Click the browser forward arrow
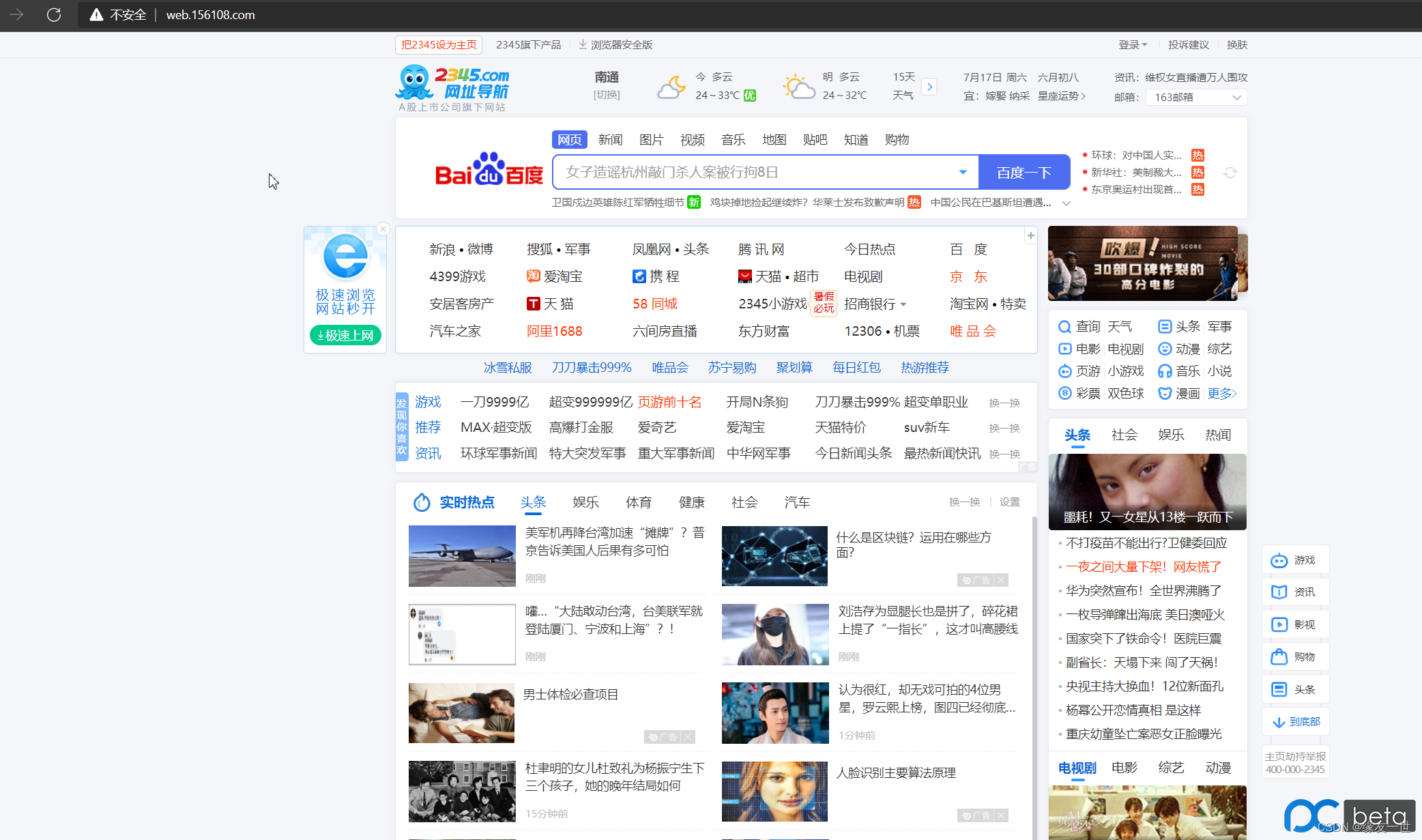 16,14
